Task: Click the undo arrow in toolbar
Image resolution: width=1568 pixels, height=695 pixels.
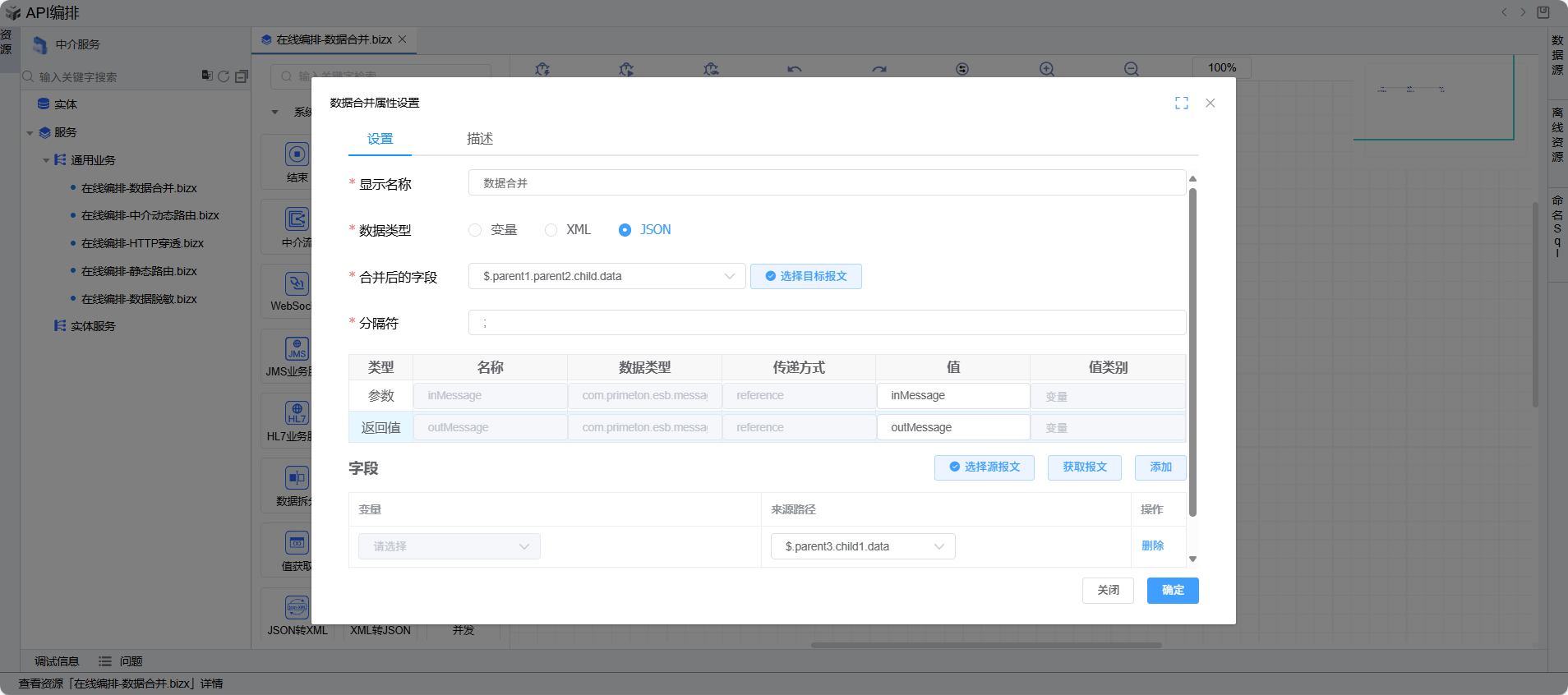Action: point(794,69)
